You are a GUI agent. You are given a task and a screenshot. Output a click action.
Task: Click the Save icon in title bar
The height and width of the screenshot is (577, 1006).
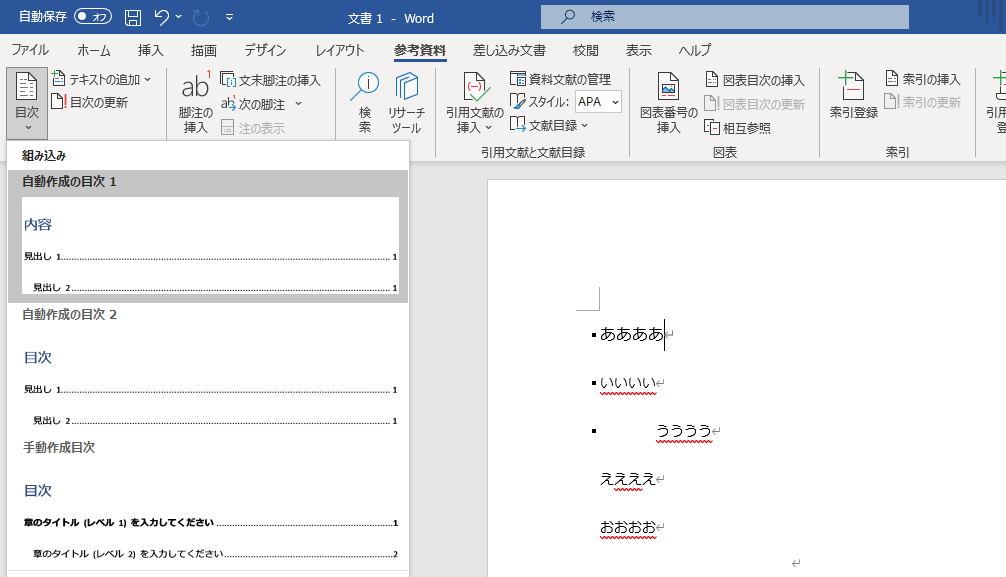(133, 17)
